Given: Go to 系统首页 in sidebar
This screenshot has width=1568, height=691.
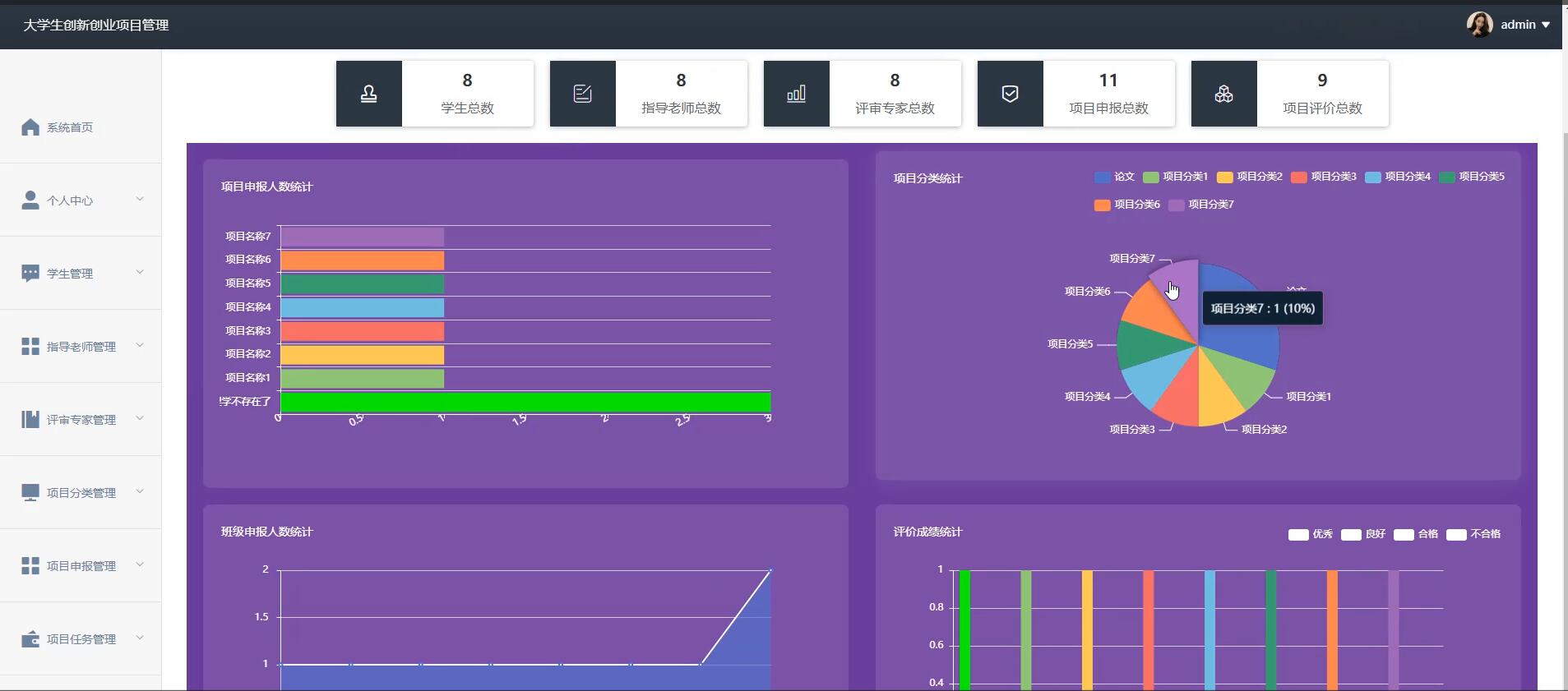Looking at the screenshot, I should pyautogui.click(x=81, y=127).
